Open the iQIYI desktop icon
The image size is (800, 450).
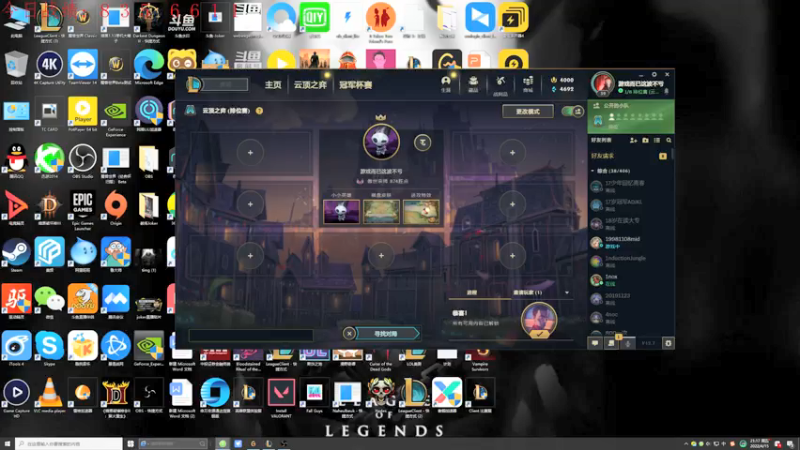[314, 20]
